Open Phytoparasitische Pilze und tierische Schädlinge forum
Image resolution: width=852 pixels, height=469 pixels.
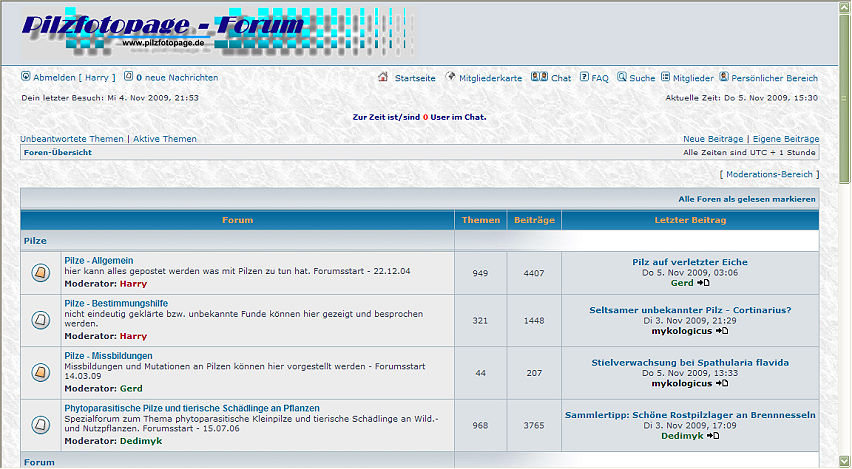click(x=192, y=408)
